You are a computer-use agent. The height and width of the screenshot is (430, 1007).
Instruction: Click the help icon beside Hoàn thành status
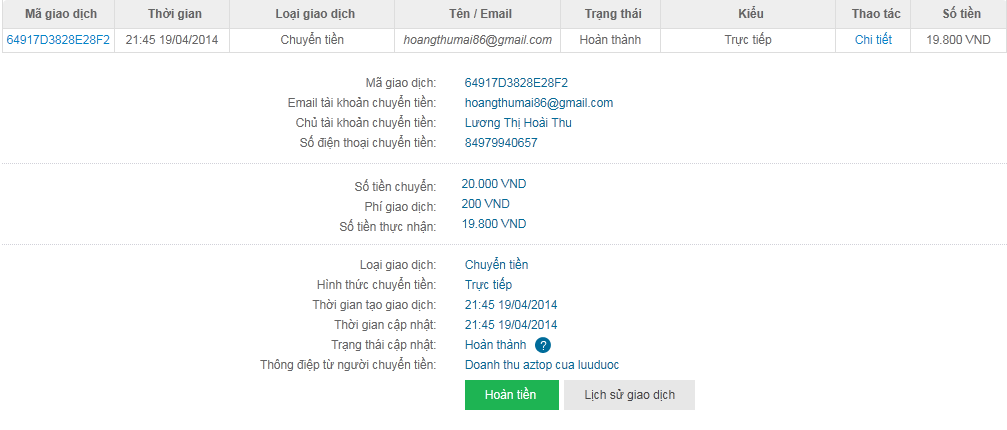tap(543, 345)
